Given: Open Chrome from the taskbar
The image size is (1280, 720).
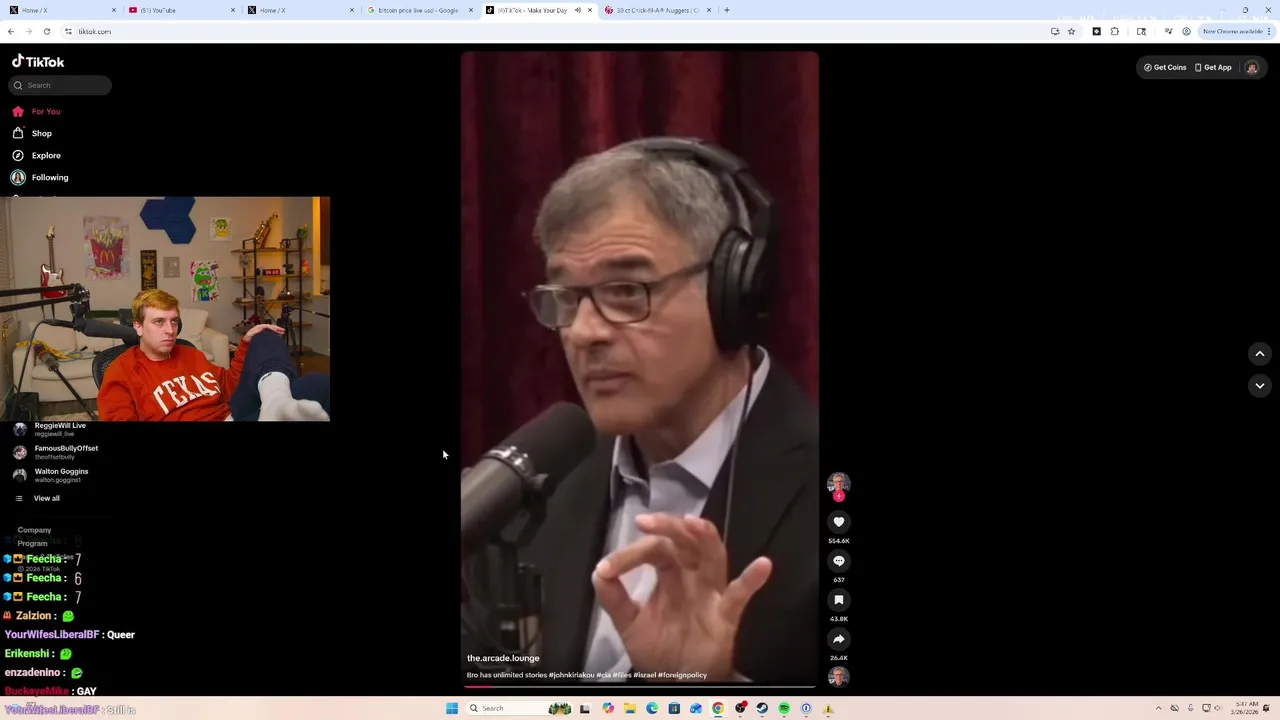Looking at the screenshot, I should click(x=718, y=708).
